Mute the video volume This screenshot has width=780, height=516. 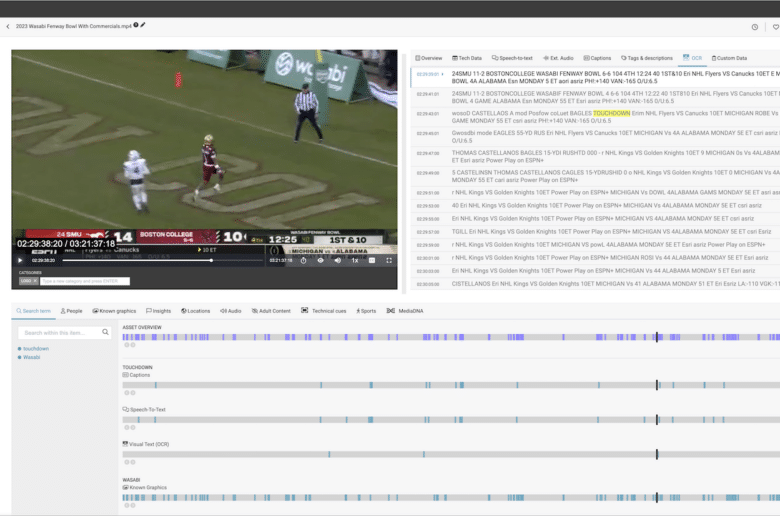pyautogui.click(x=338, y=260)
